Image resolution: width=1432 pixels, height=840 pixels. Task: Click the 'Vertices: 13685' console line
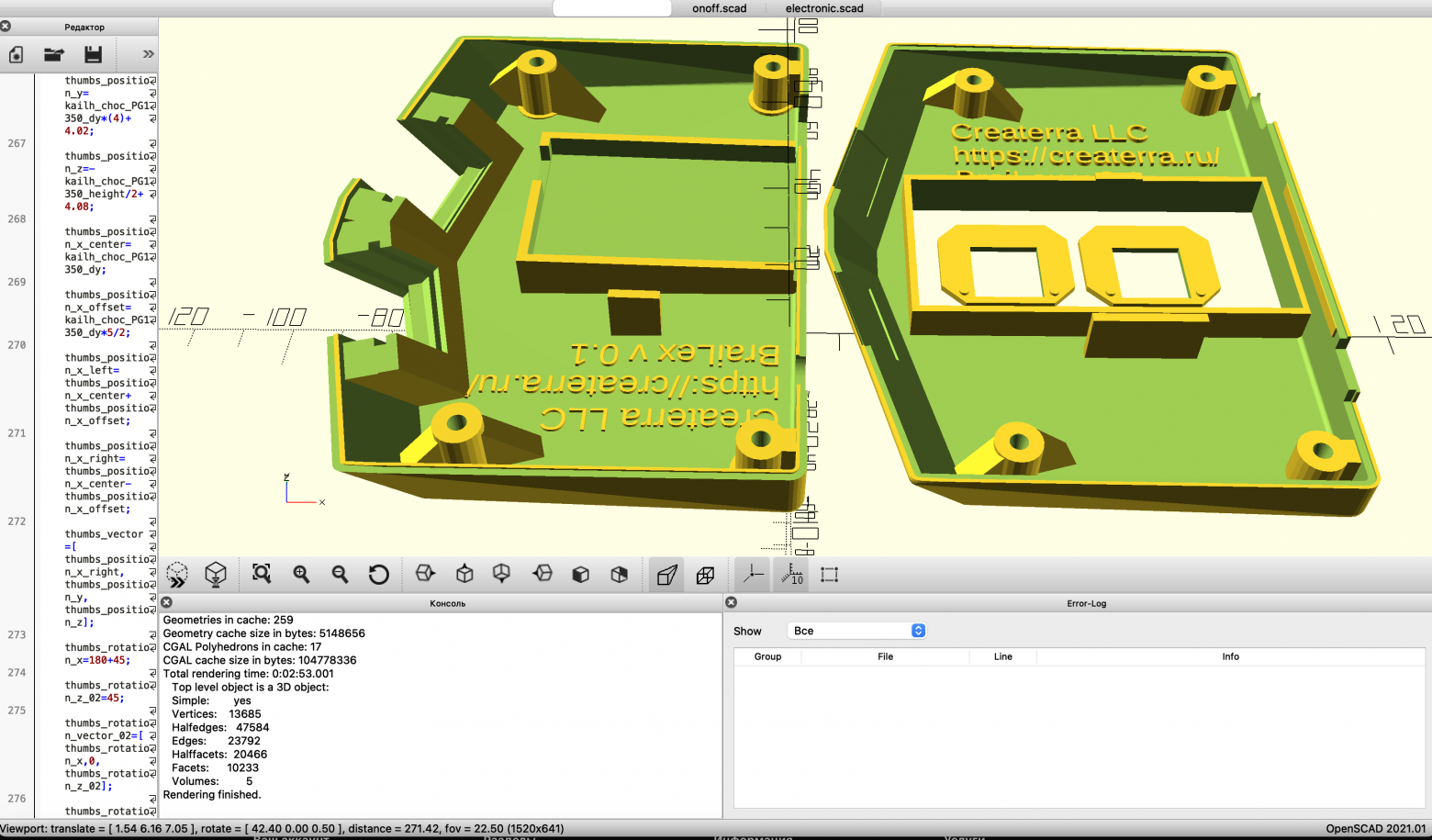(216, 713)
